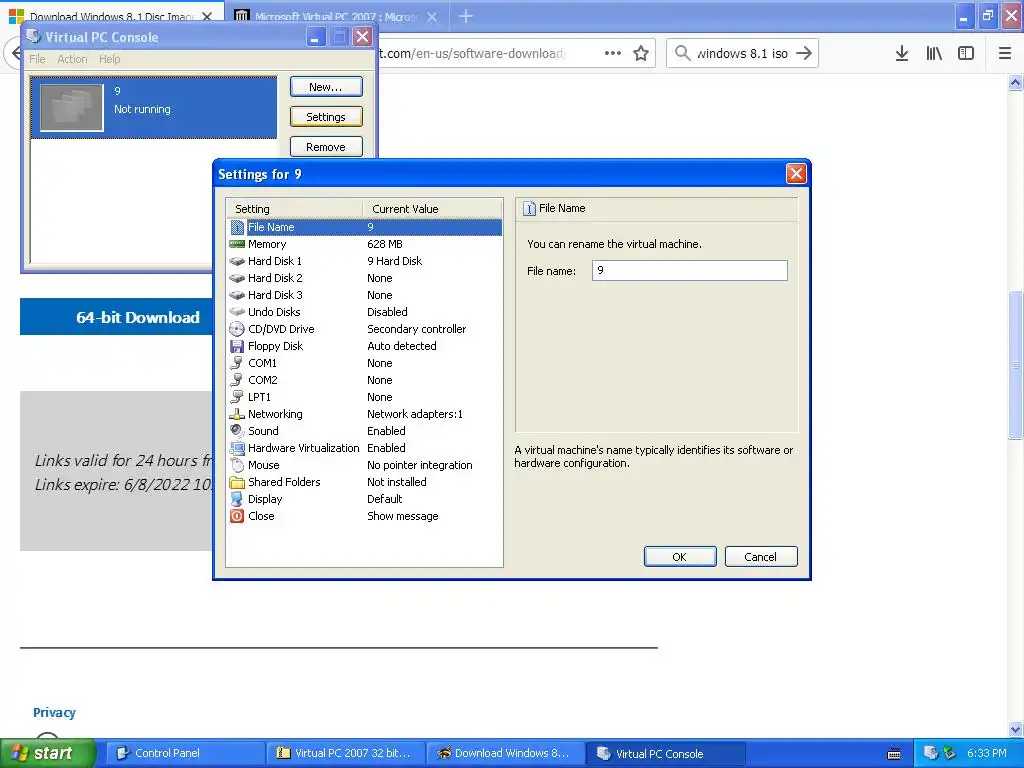This screenshot has width=1024, height=768.
Task: Open a new Firefox tab
Action: click(x=466, y=16)
